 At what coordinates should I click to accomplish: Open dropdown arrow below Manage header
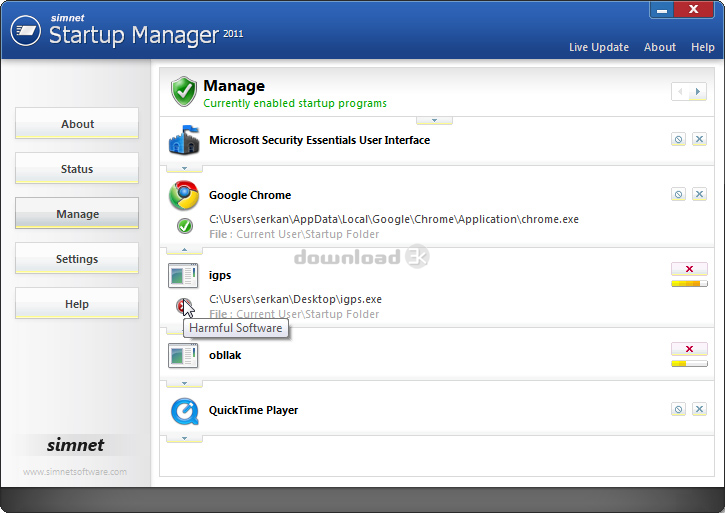tap(434, 120)
